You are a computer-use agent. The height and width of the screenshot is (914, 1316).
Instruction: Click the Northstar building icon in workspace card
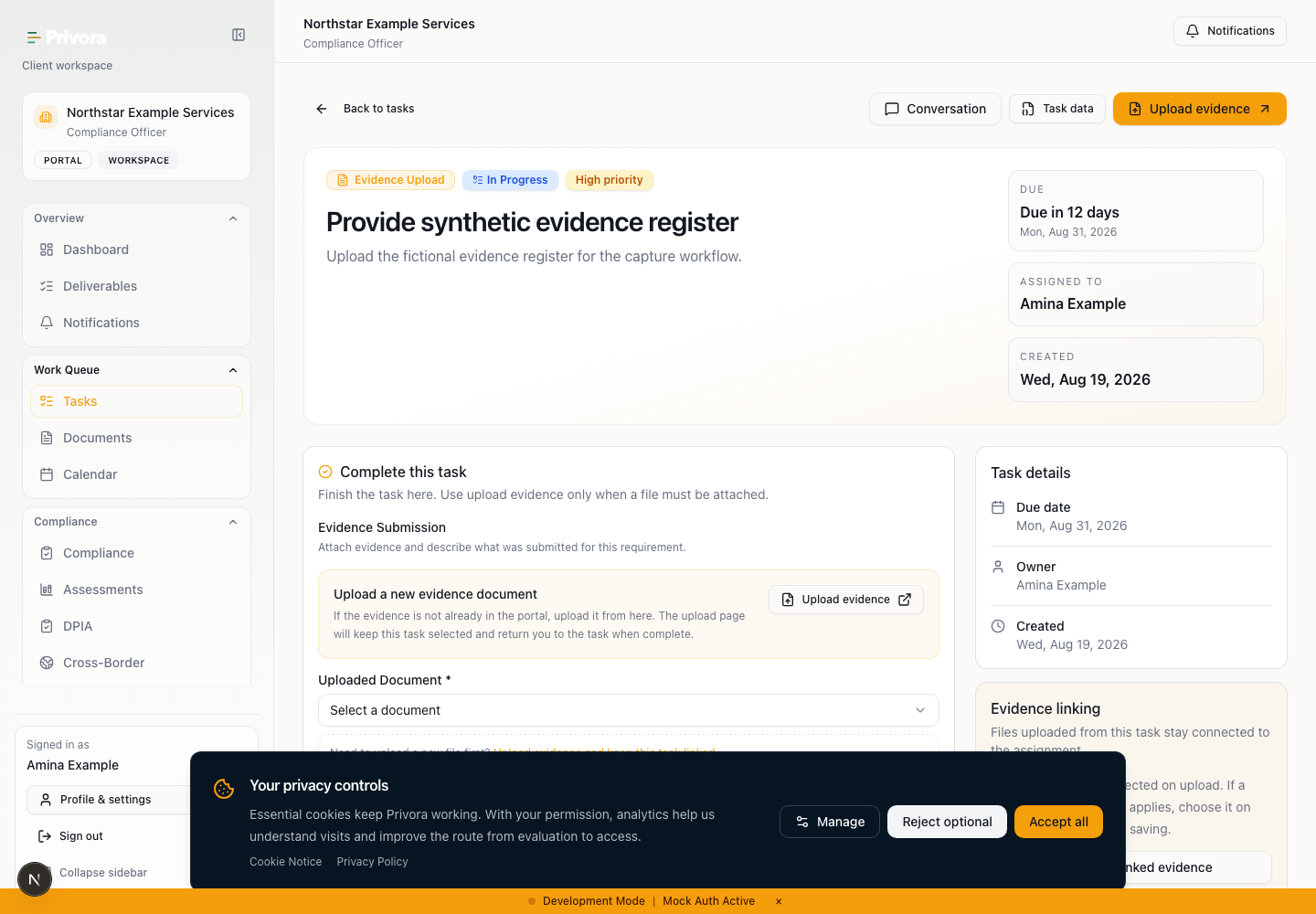pos(46,117)
